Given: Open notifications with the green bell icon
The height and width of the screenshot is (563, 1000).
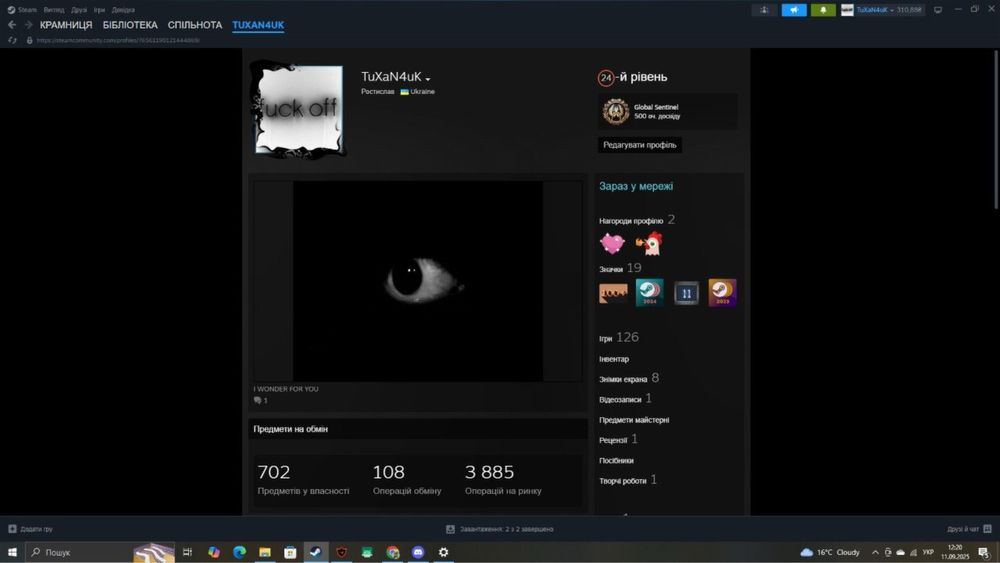Looking at the screenshot, I should tap(823, 10).
